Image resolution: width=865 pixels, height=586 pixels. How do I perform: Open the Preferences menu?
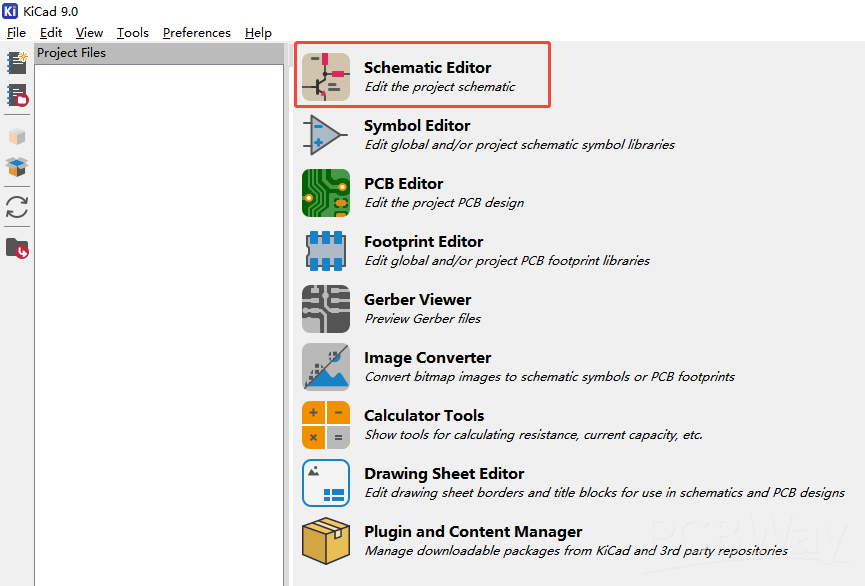click(196, 33)
